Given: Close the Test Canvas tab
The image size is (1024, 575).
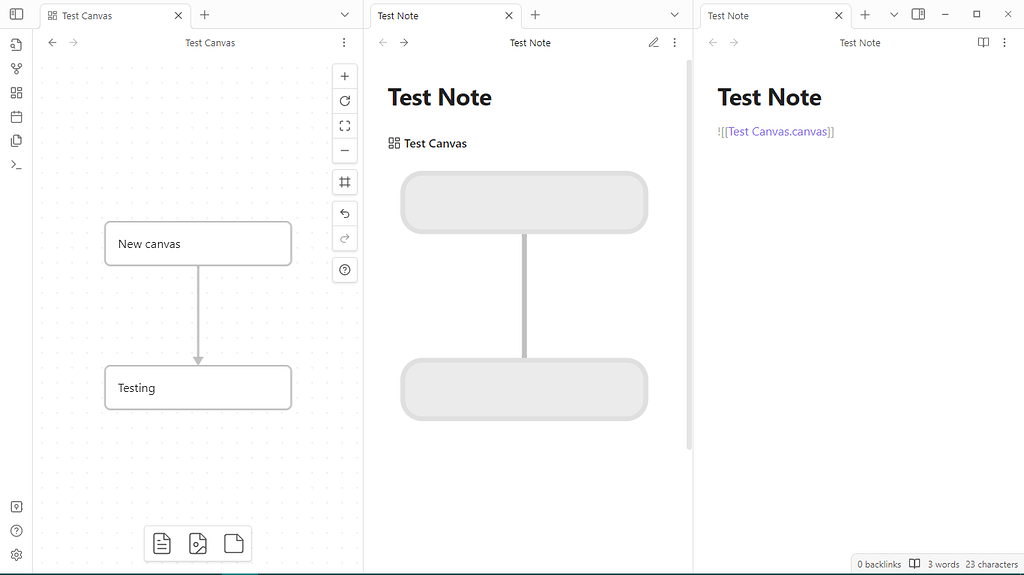Looking at the screenshot, I should [178, 16].
